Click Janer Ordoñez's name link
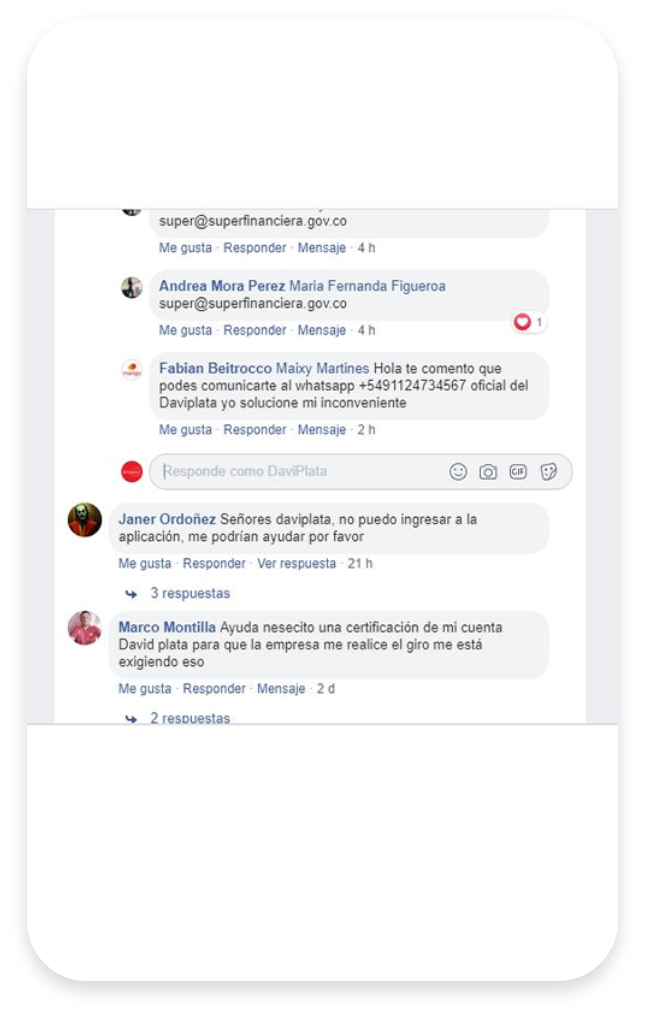This screenshot has height=1017, width=645. tap(167, 520)
